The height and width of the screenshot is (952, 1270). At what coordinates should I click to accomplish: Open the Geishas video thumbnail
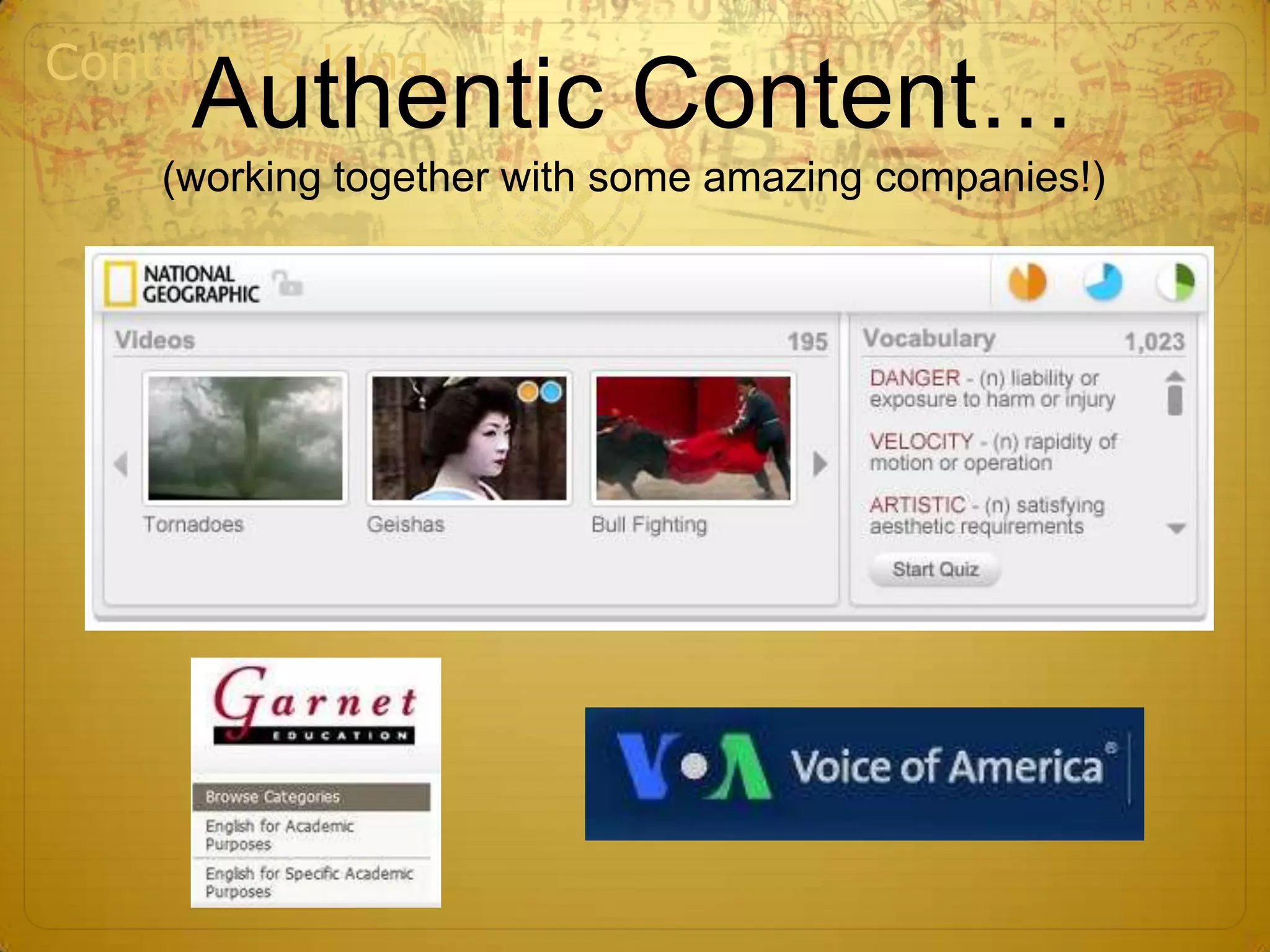469,438
